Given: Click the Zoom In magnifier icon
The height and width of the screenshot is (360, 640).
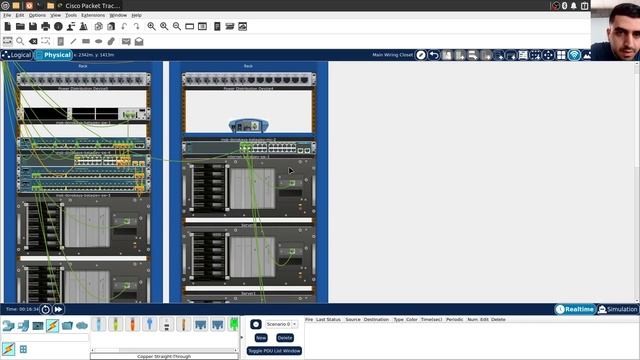Looking at the screenshot, I should 151,27.
